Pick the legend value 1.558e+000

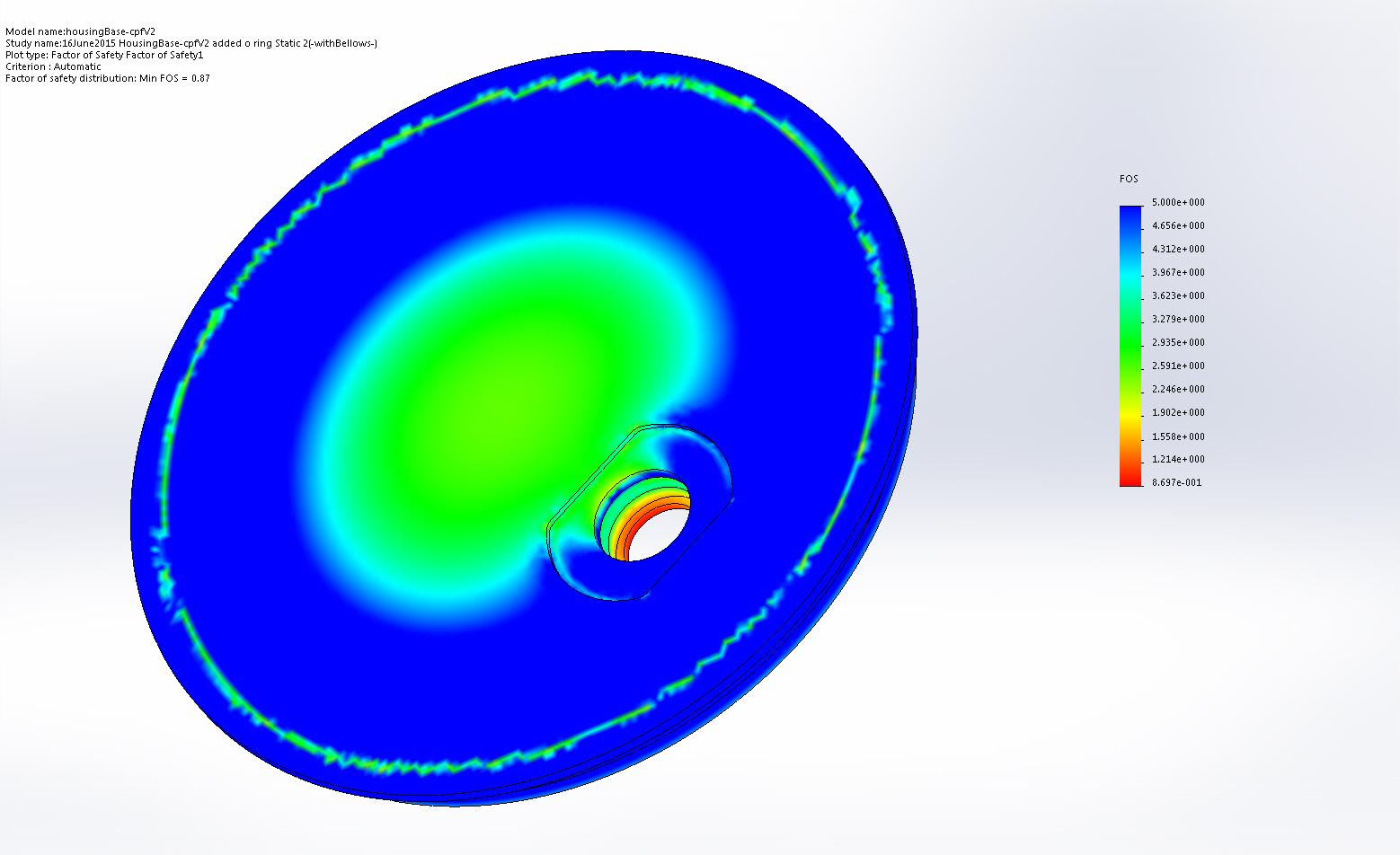[1178, 436]
